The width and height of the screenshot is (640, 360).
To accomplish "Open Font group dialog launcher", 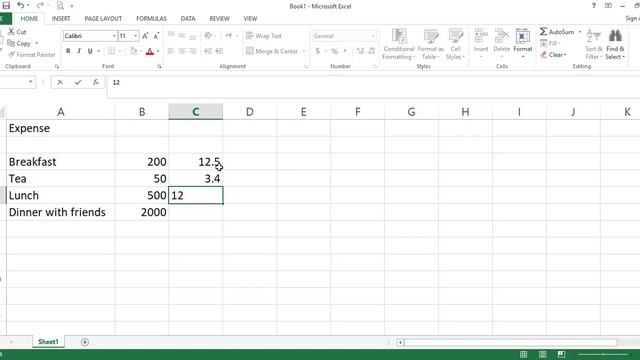I will pyautogui.click(x=159, y=66).
